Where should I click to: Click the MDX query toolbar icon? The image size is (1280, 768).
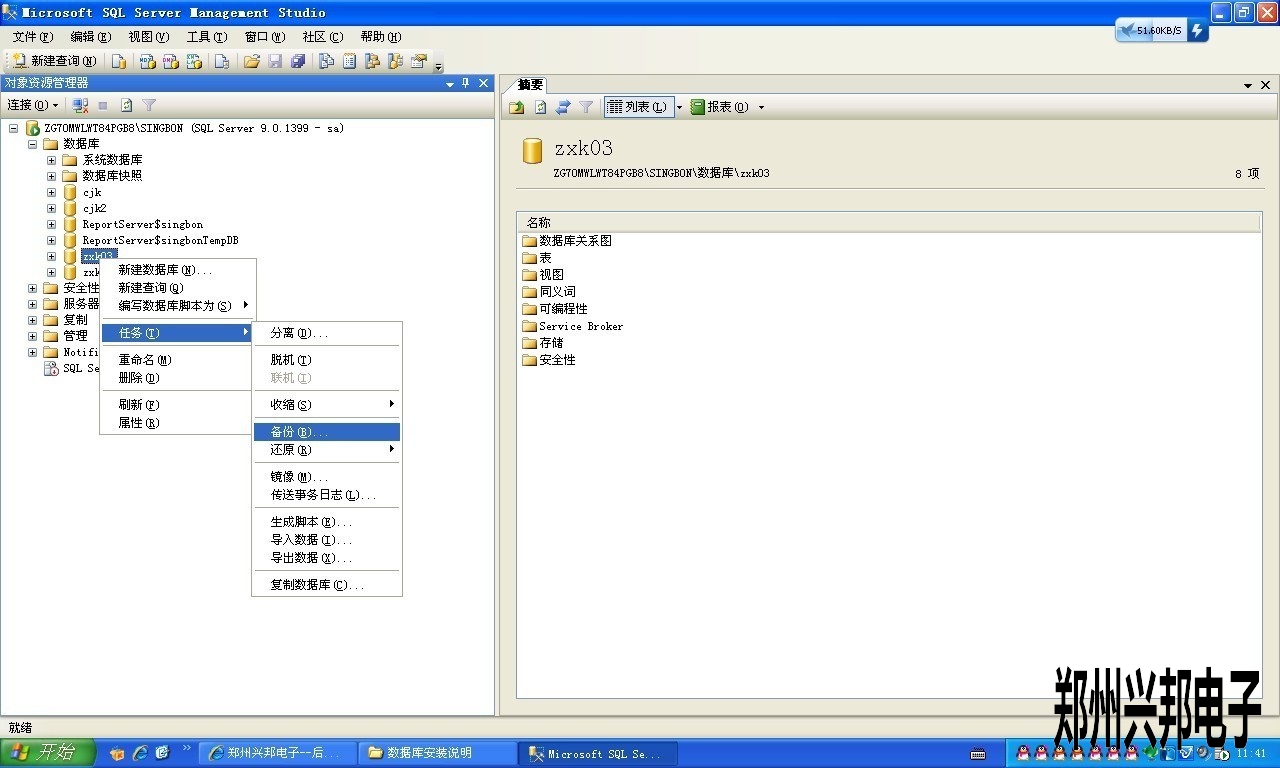click(147, 61)
